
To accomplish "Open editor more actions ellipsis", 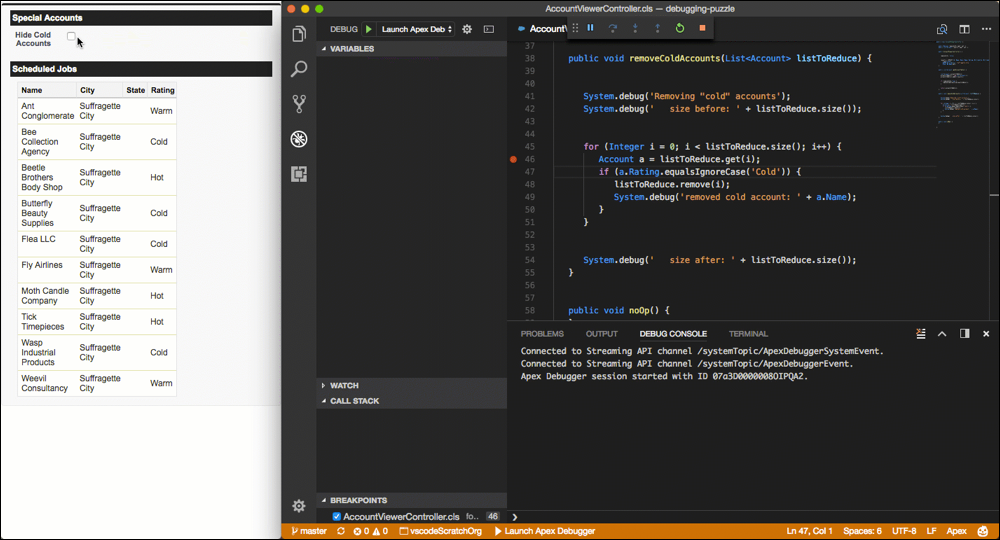I will pyautogui.click(x=987, y=29).
